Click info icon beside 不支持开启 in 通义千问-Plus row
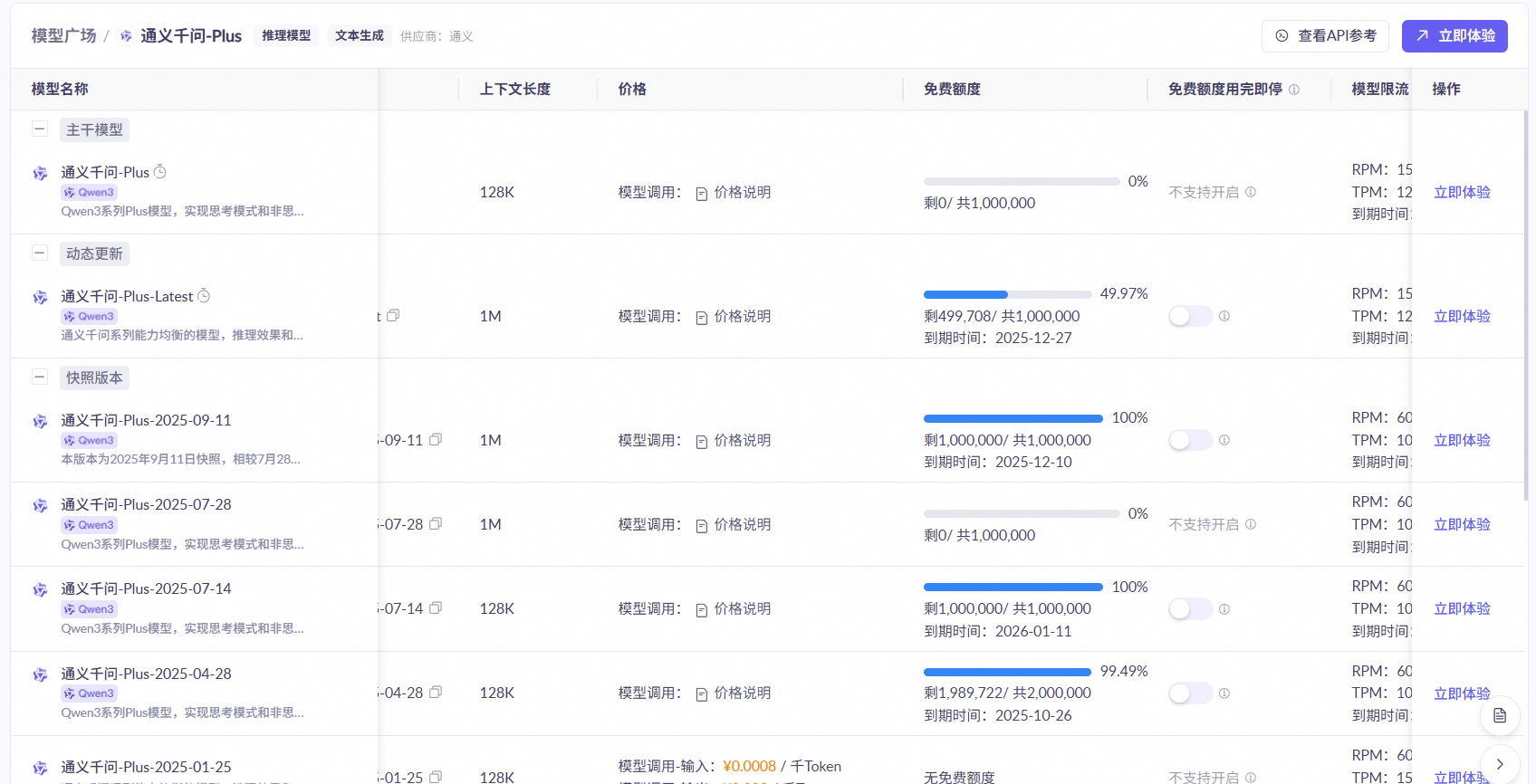 [1251, 192]
